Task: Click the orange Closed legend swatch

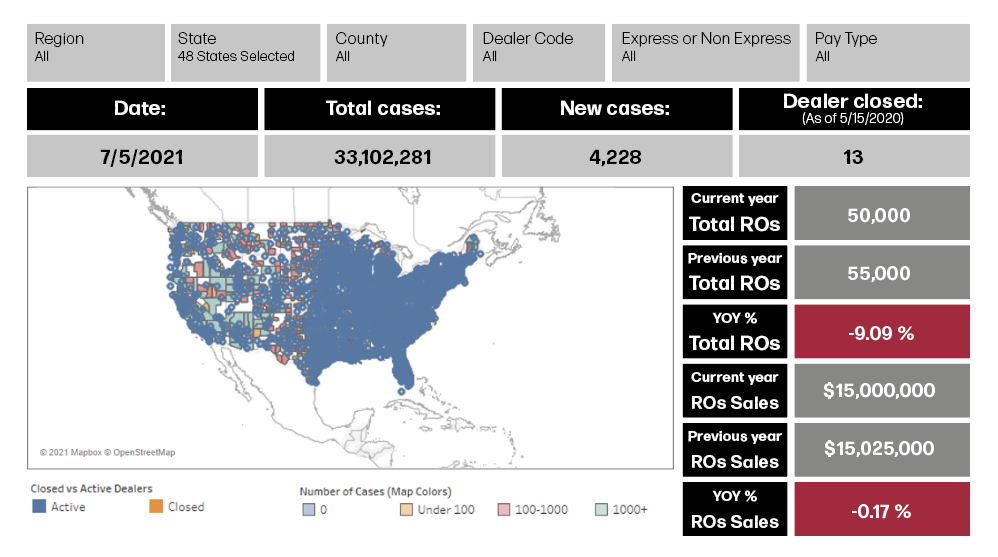Action: 156,507
